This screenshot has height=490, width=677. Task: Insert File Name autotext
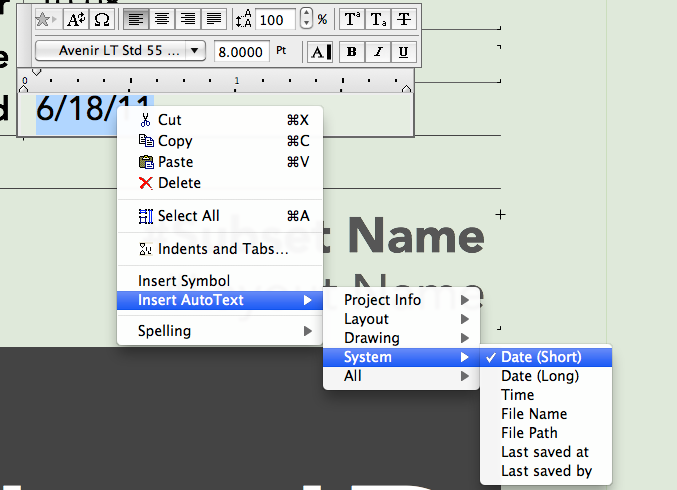point(546,414)
